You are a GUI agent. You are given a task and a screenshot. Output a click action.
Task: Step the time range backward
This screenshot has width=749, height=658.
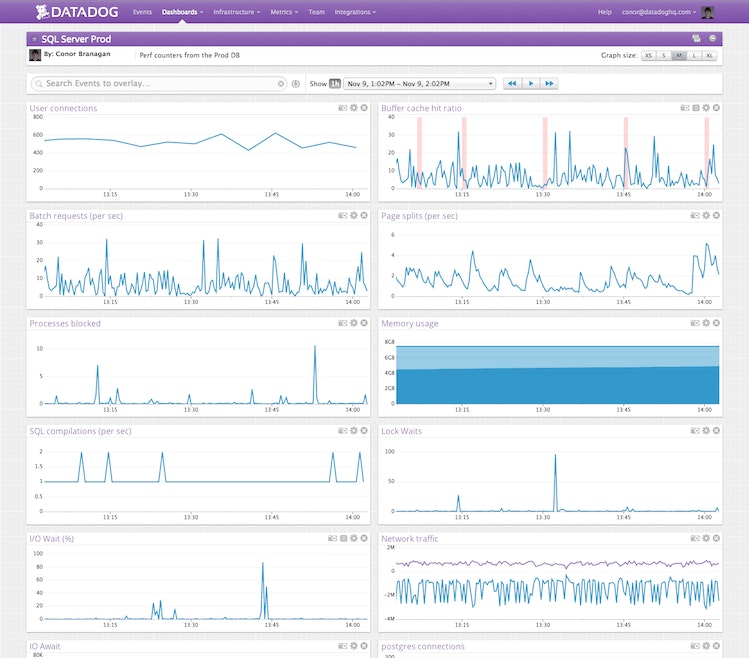point(513,84)
